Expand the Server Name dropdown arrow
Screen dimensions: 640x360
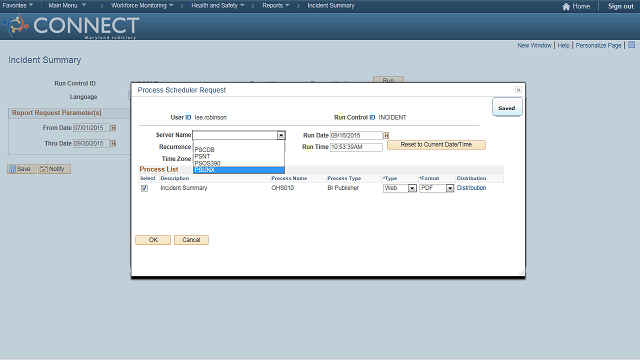click(281, 135)
